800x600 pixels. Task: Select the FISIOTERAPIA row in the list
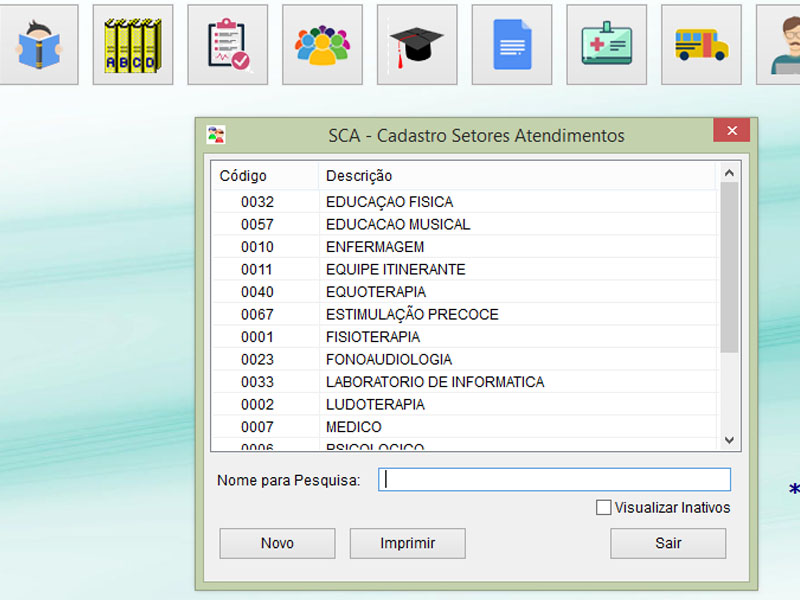click(x=373, y=337)
